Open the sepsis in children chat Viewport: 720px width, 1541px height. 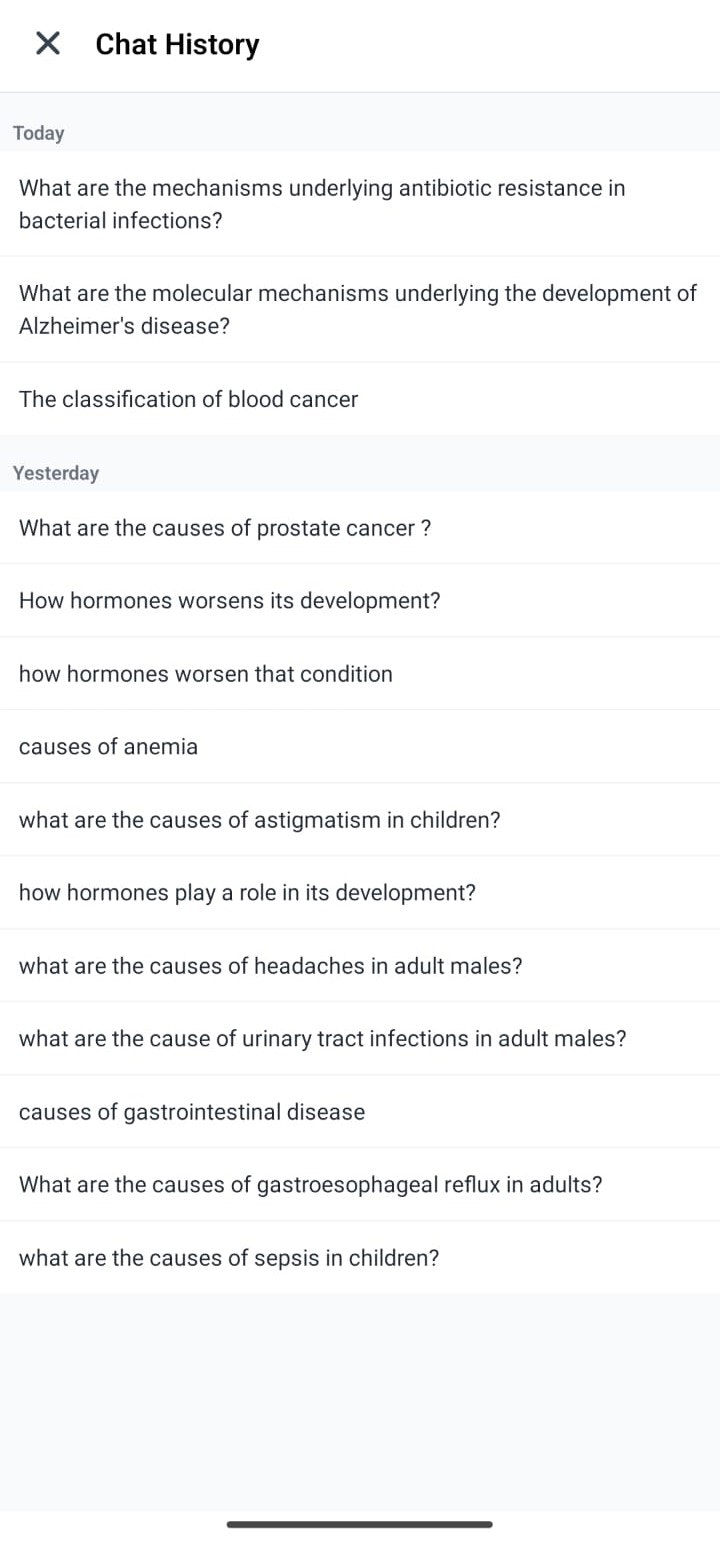coord(229,1258)
